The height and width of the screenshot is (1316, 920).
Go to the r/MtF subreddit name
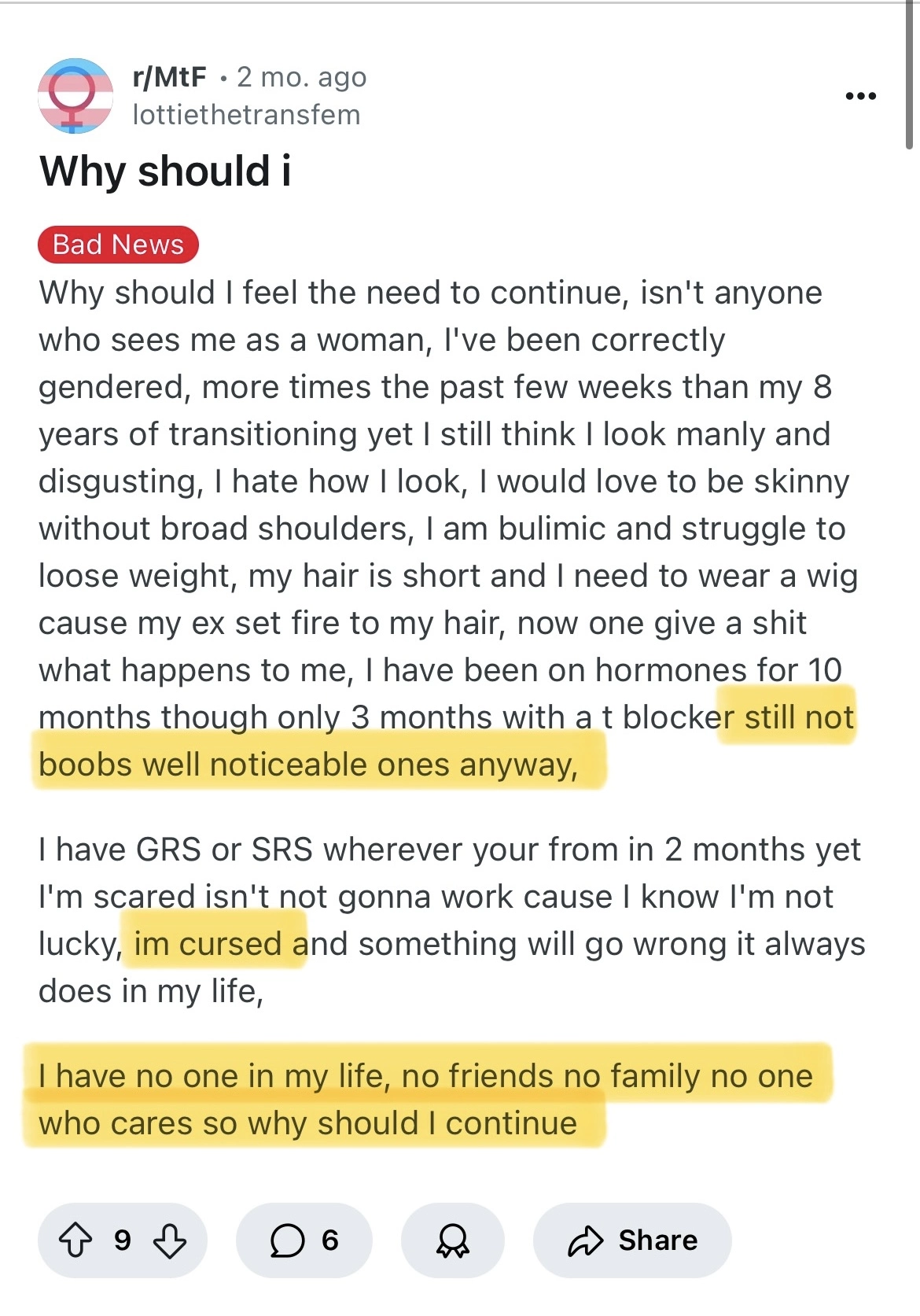169,77
